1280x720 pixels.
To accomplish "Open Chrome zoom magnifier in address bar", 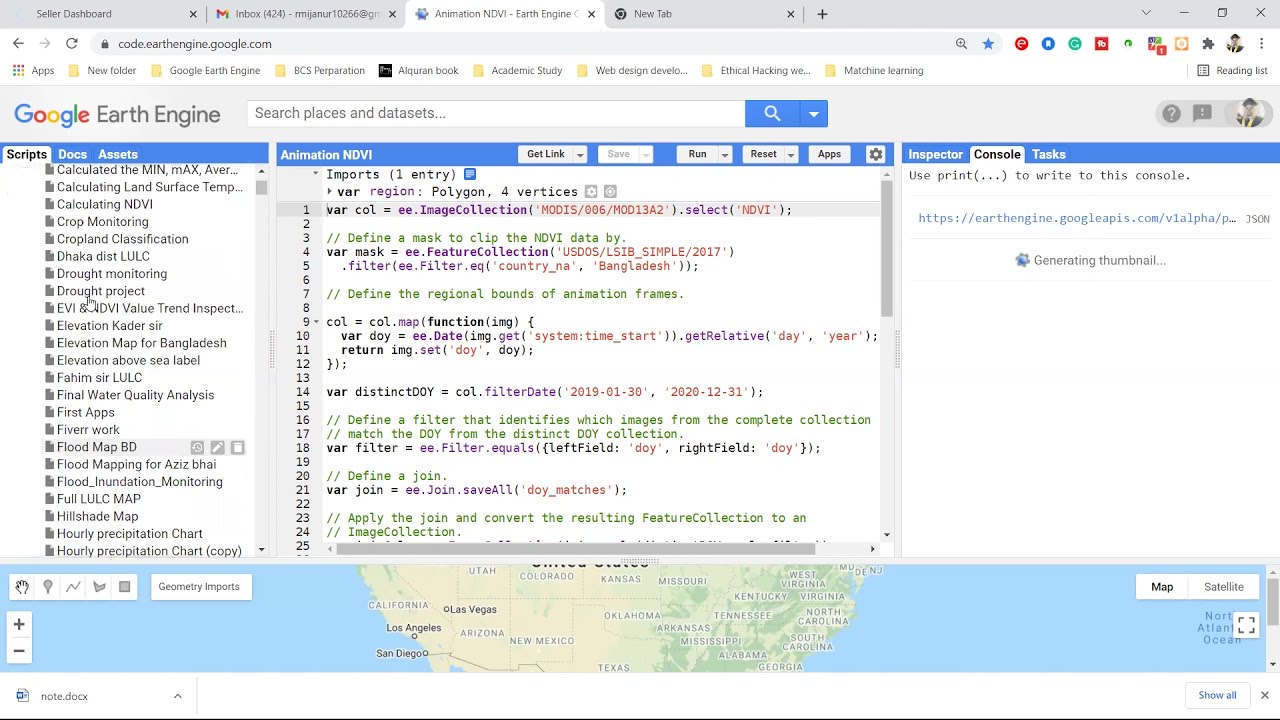I will pyautogui.click(x=961, y=44).
